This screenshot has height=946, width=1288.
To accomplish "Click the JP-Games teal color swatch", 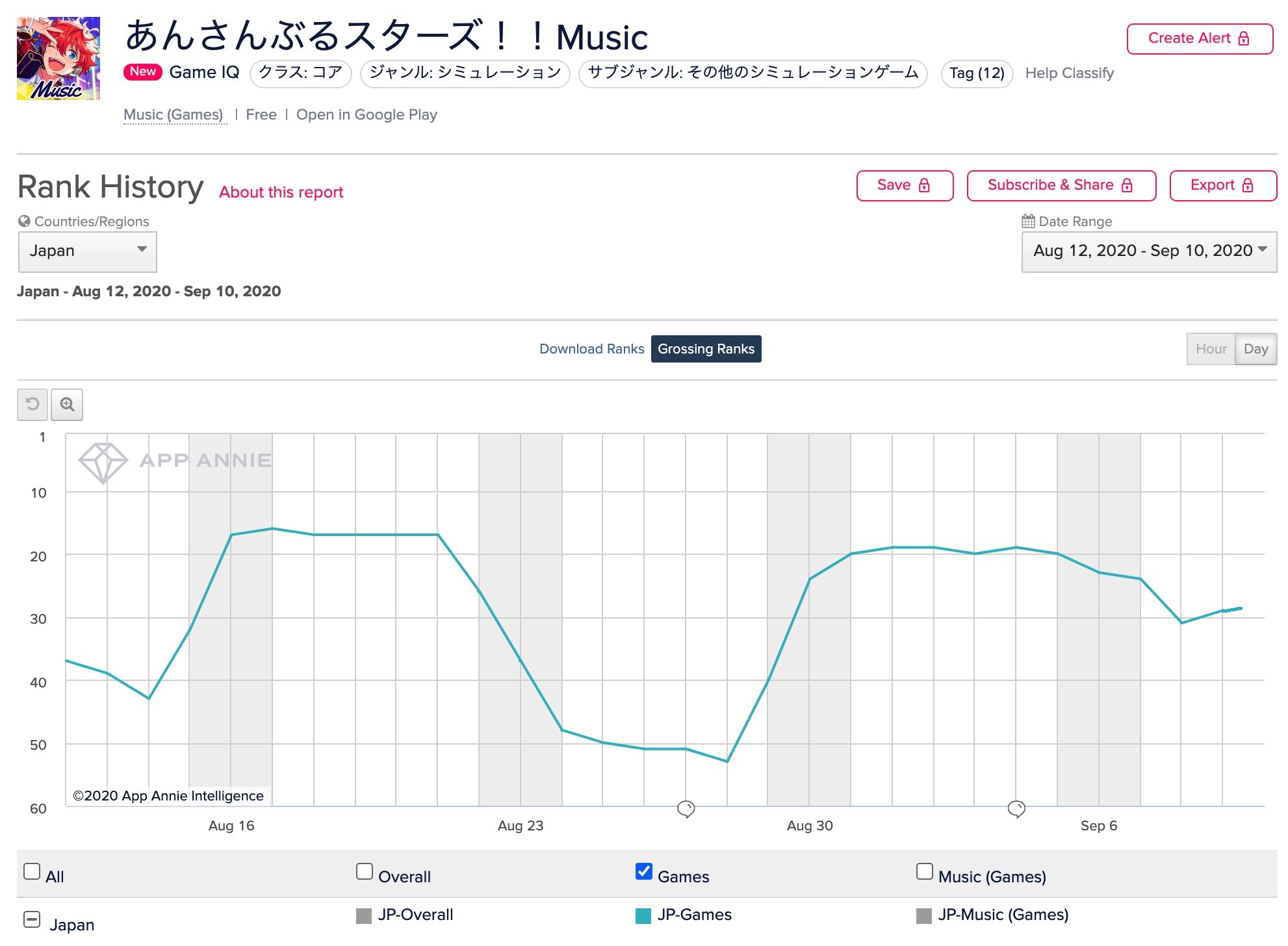I will pyautogui.click(x=643, y=916).
